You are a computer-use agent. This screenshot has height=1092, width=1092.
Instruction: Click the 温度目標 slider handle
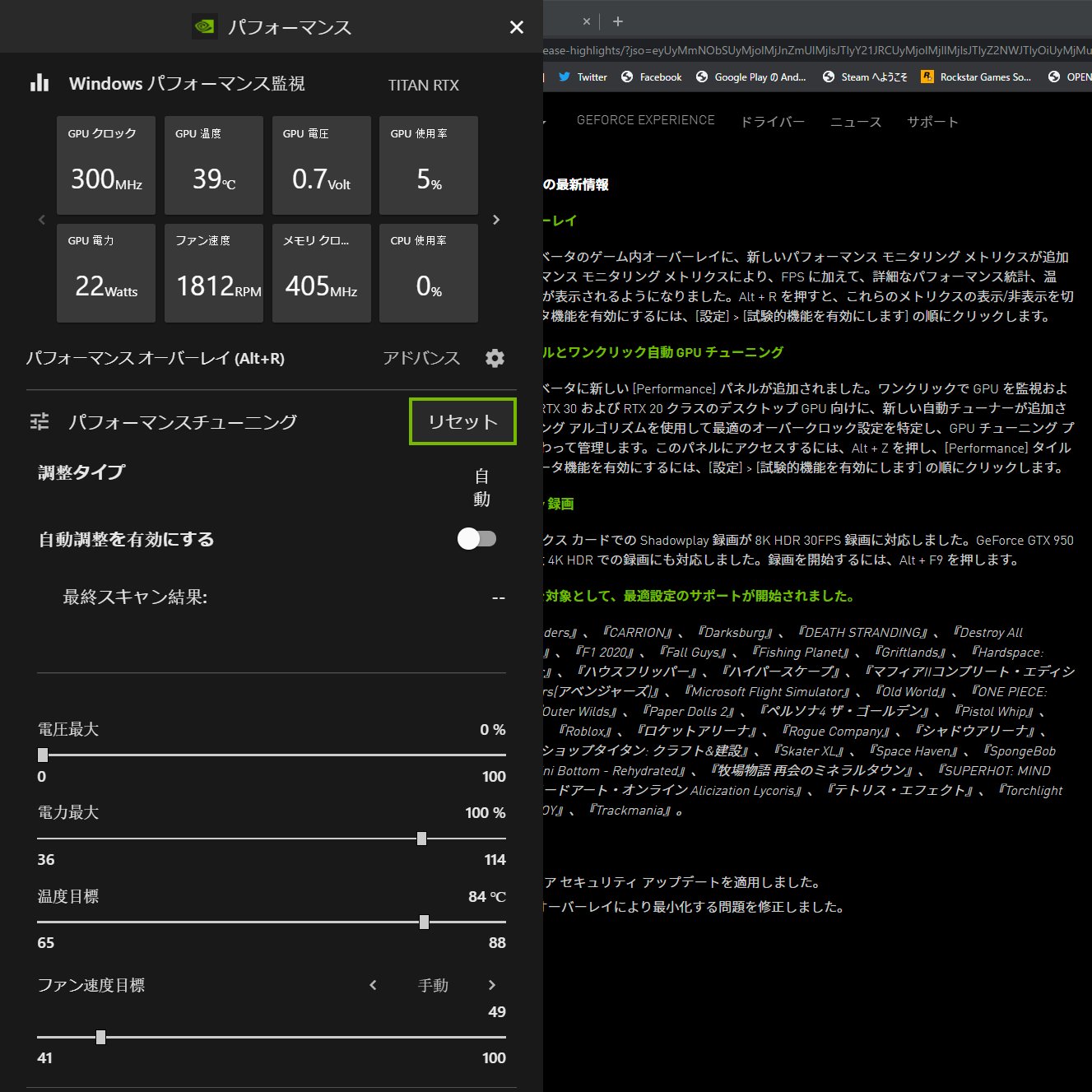[424, 922]
